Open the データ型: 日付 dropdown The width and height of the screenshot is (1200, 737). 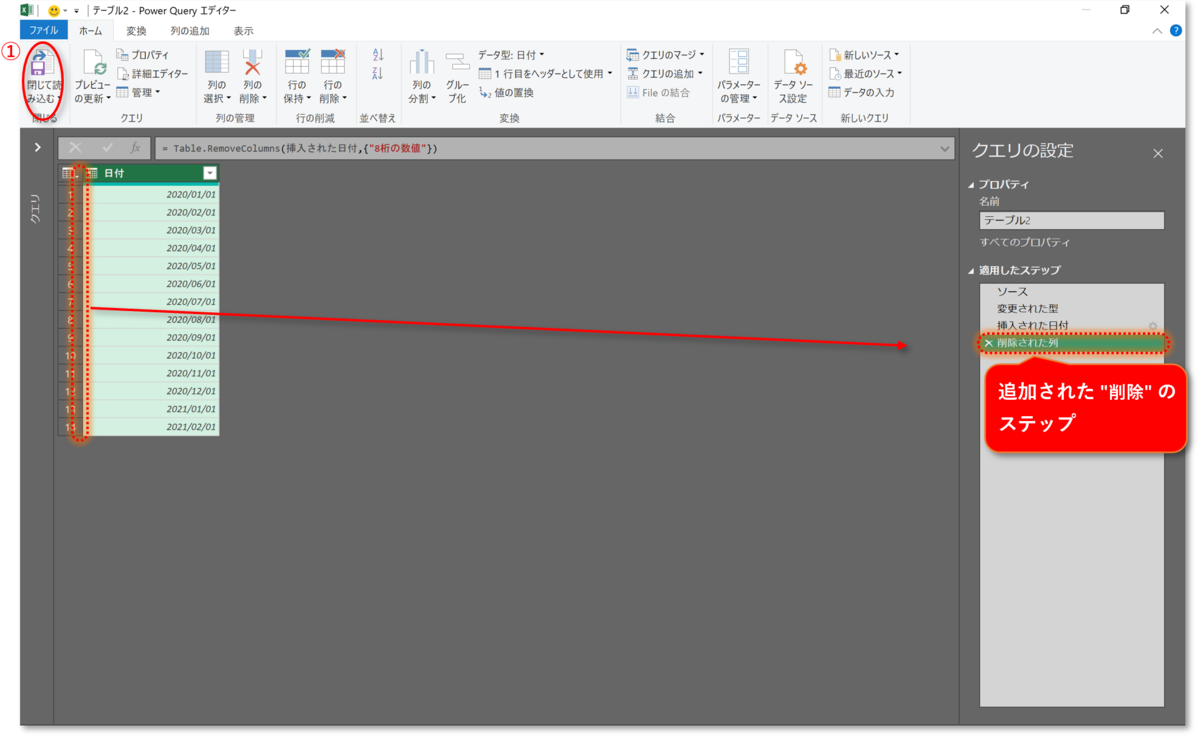tap(511, 55)
